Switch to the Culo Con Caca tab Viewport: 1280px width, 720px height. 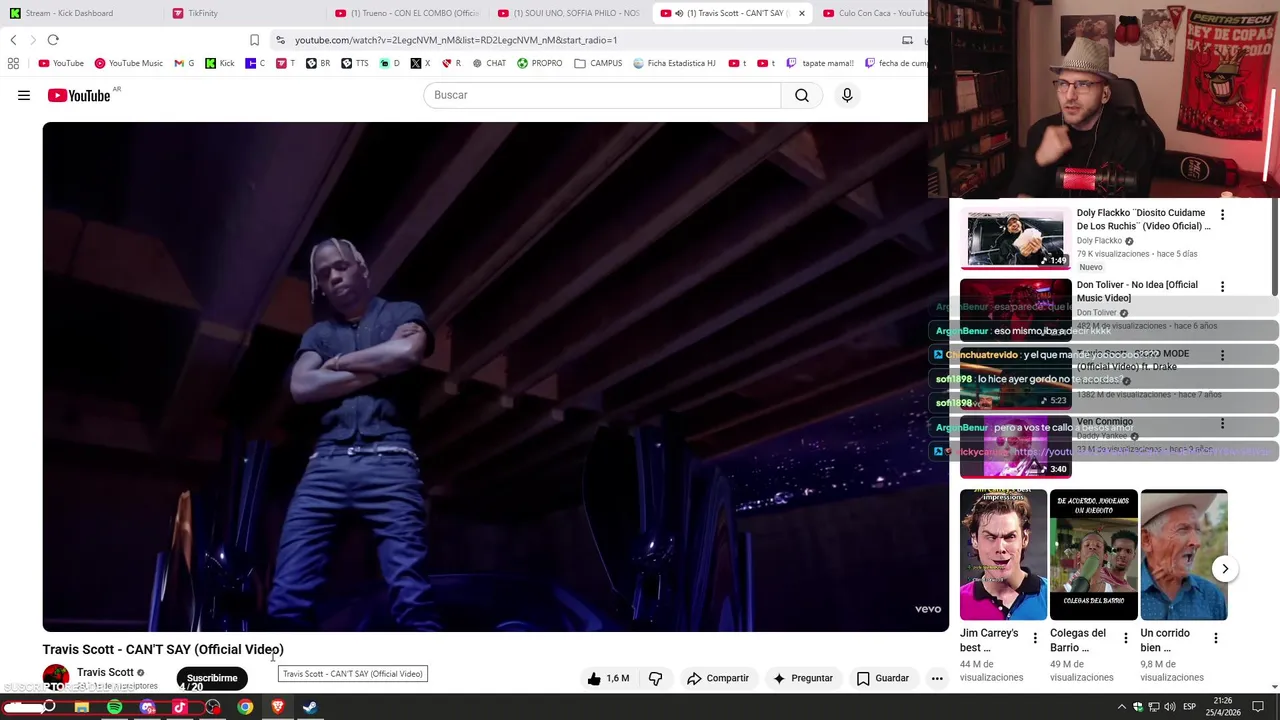point(874,13)
